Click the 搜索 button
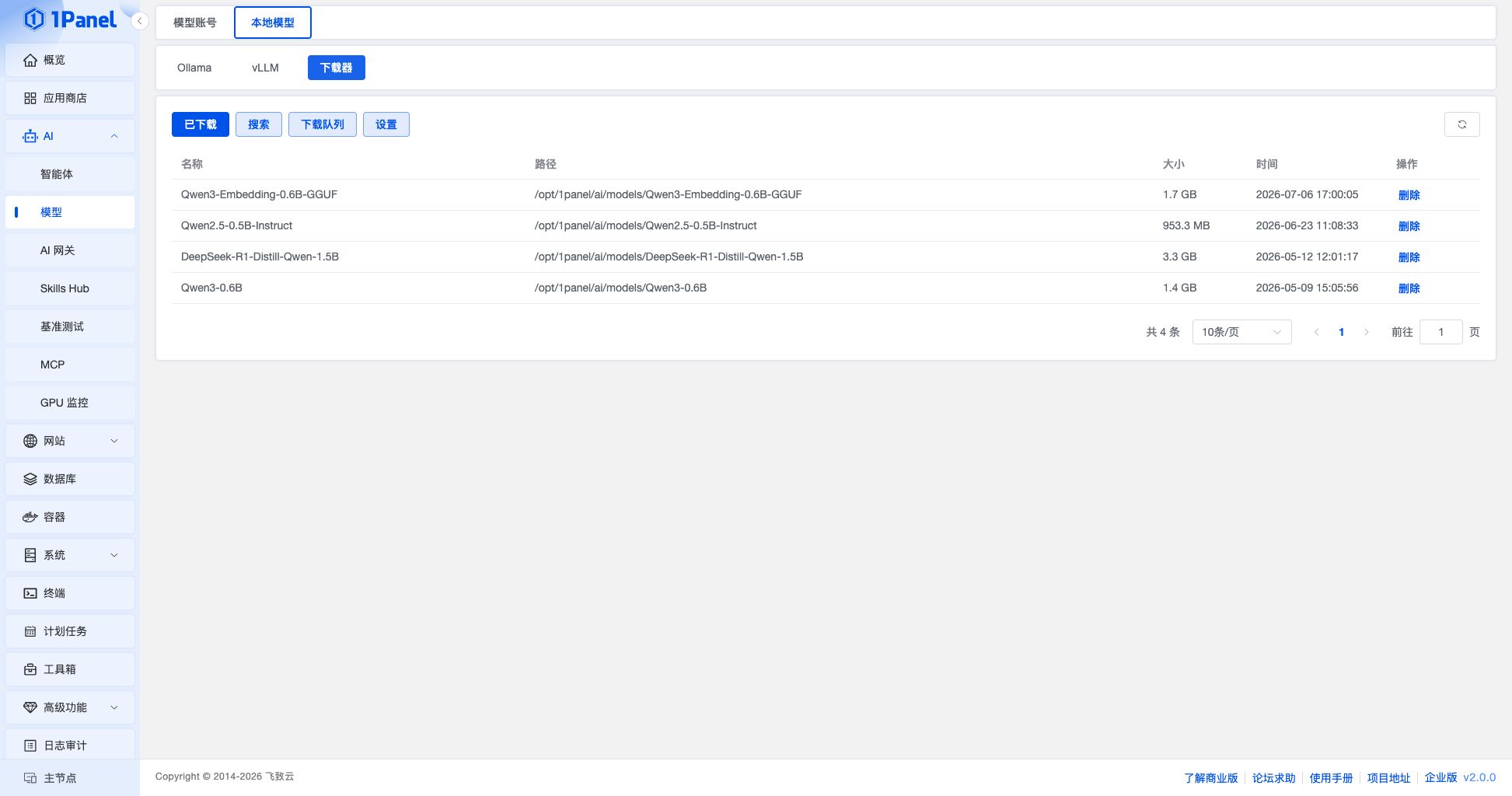The image size is (1512, 796). click(x=259, y=124)
